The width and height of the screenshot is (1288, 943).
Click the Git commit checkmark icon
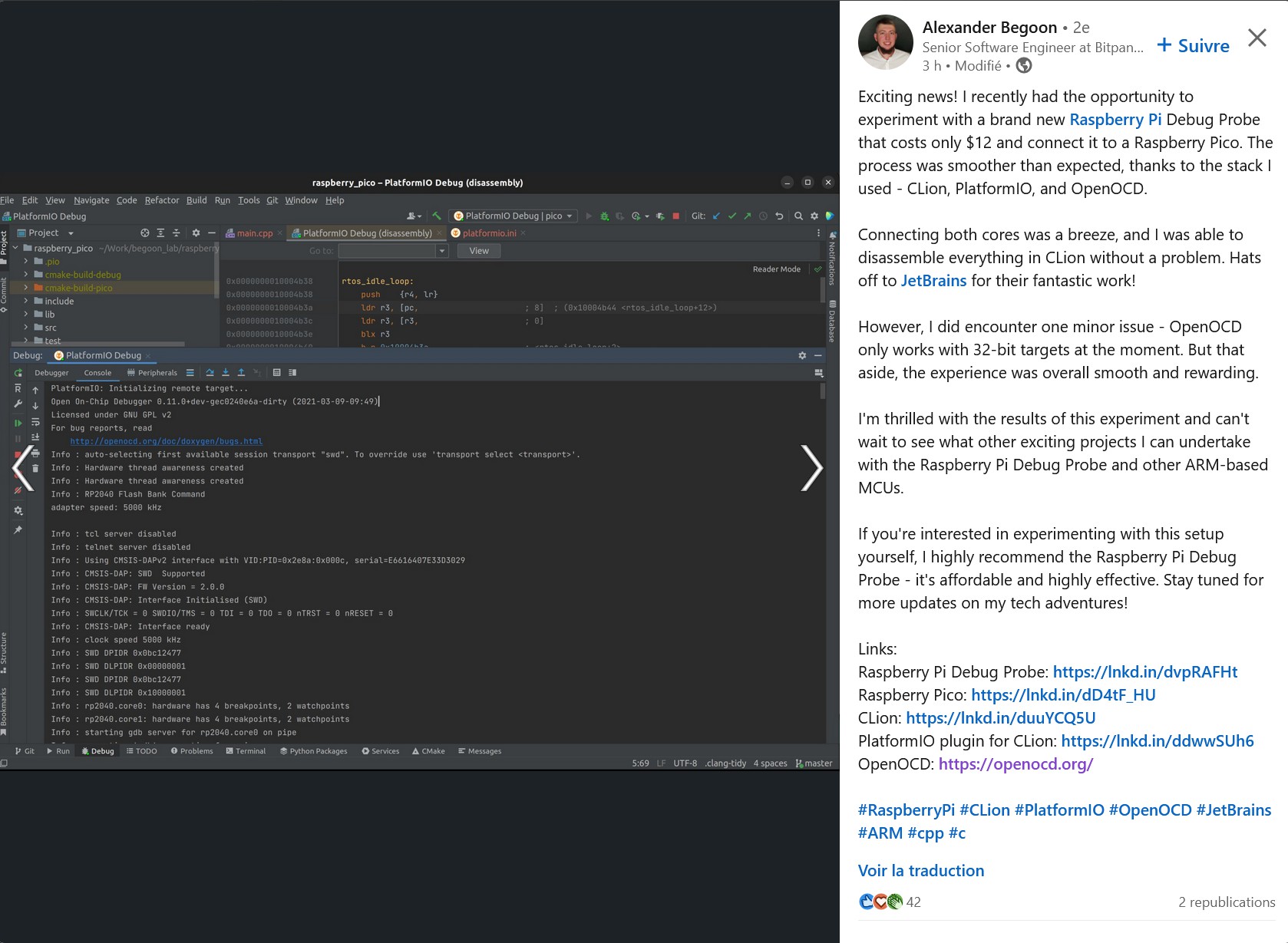pos(732,216)
